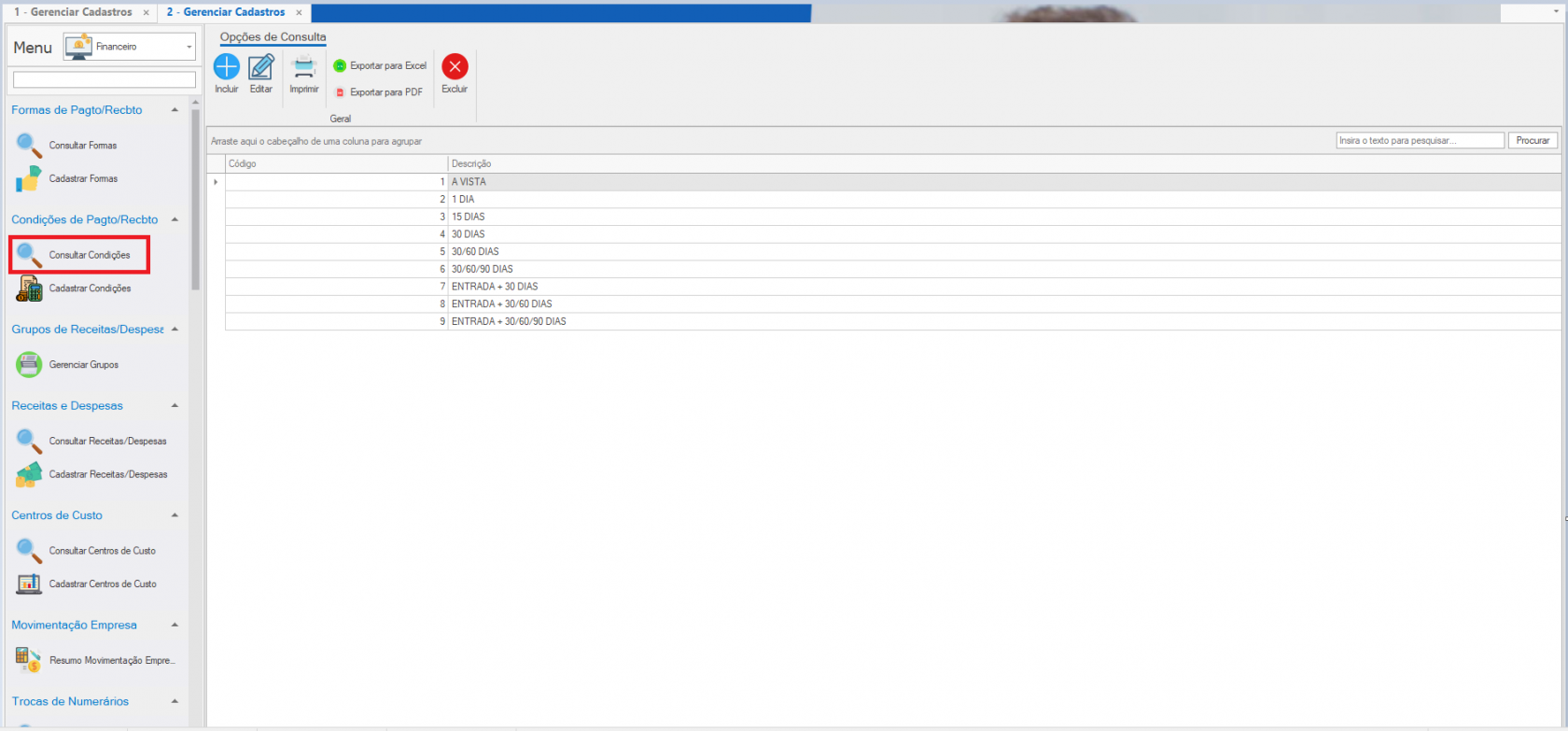Select row 1 DIA
This screenshot has width=1568, height=731.
tap(892, 200)
